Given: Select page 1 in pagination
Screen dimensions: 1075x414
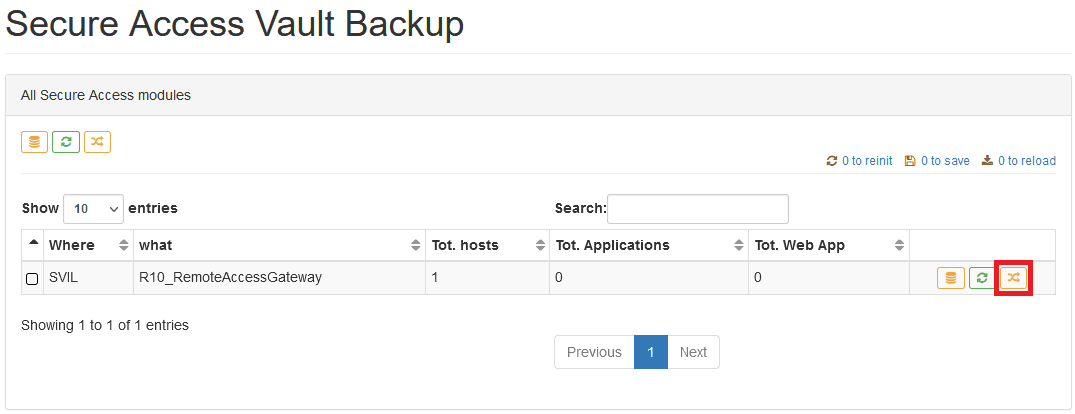Looking at the screenshot, I should pos(651,352).
